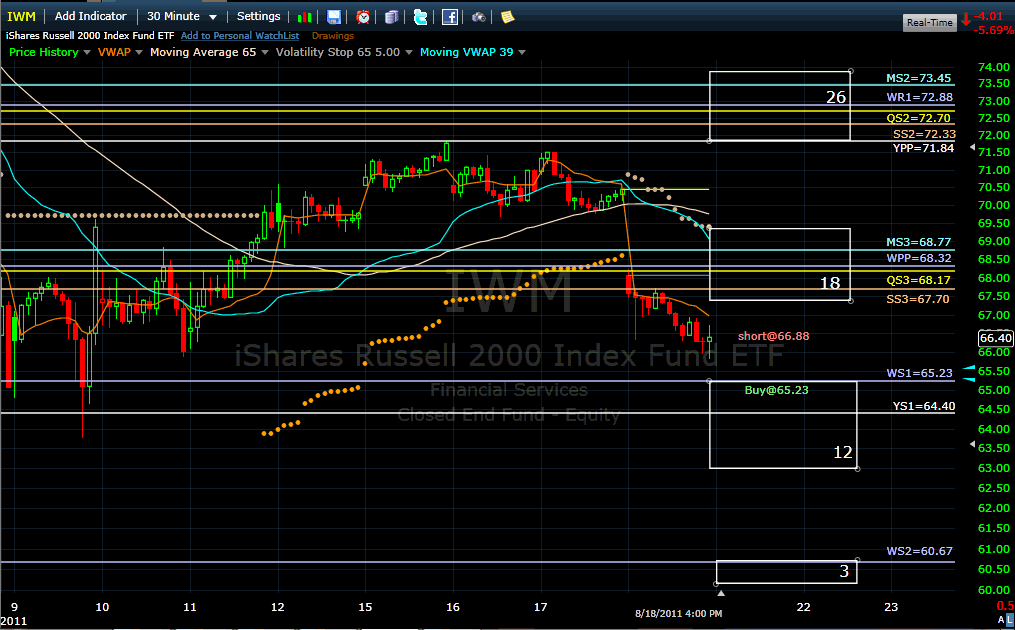
Task: Take a chart snapshot with the camera icon
Action: pyautogui.click(x=479, y=17)
